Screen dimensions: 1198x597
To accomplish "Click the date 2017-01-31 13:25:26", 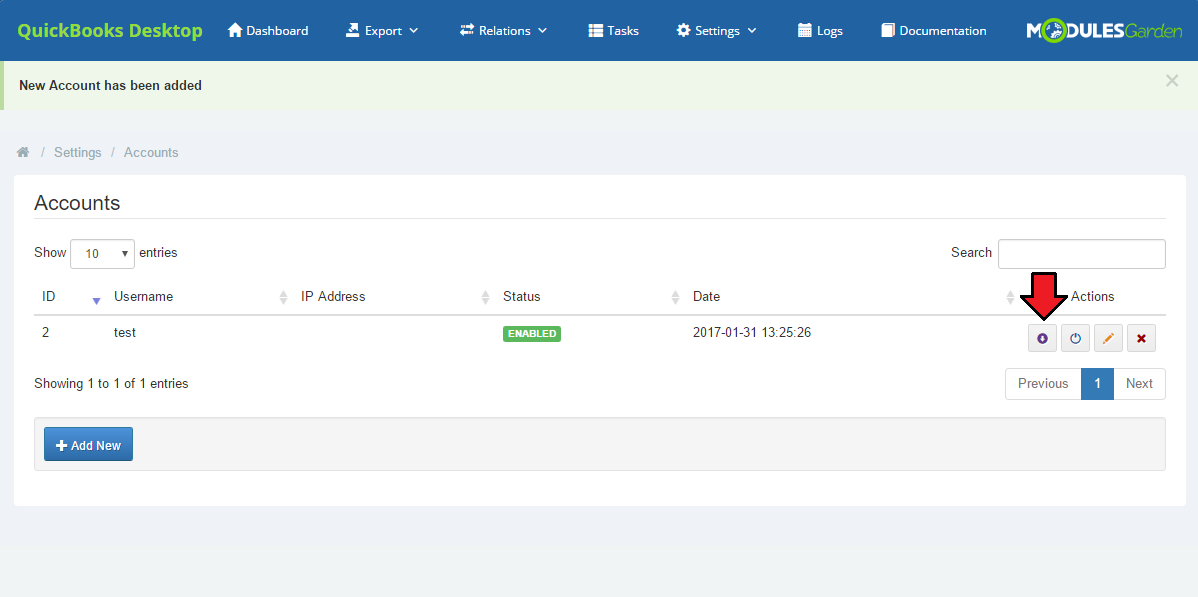I will 752,333.
